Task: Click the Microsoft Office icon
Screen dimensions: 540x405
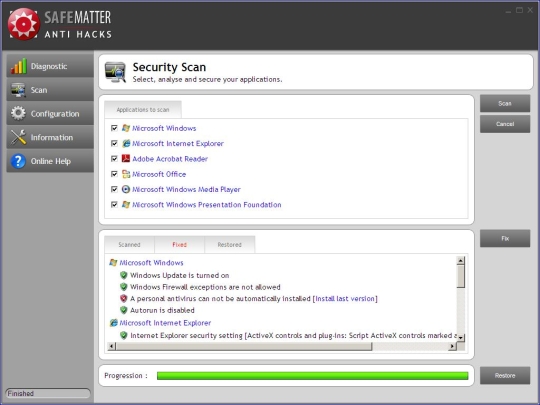Action: 126,174
